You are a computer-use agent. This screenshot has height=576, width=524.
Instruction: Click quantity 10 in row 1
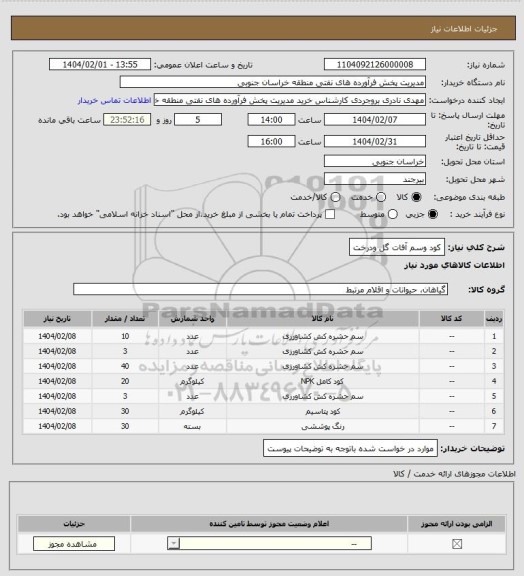125,336
